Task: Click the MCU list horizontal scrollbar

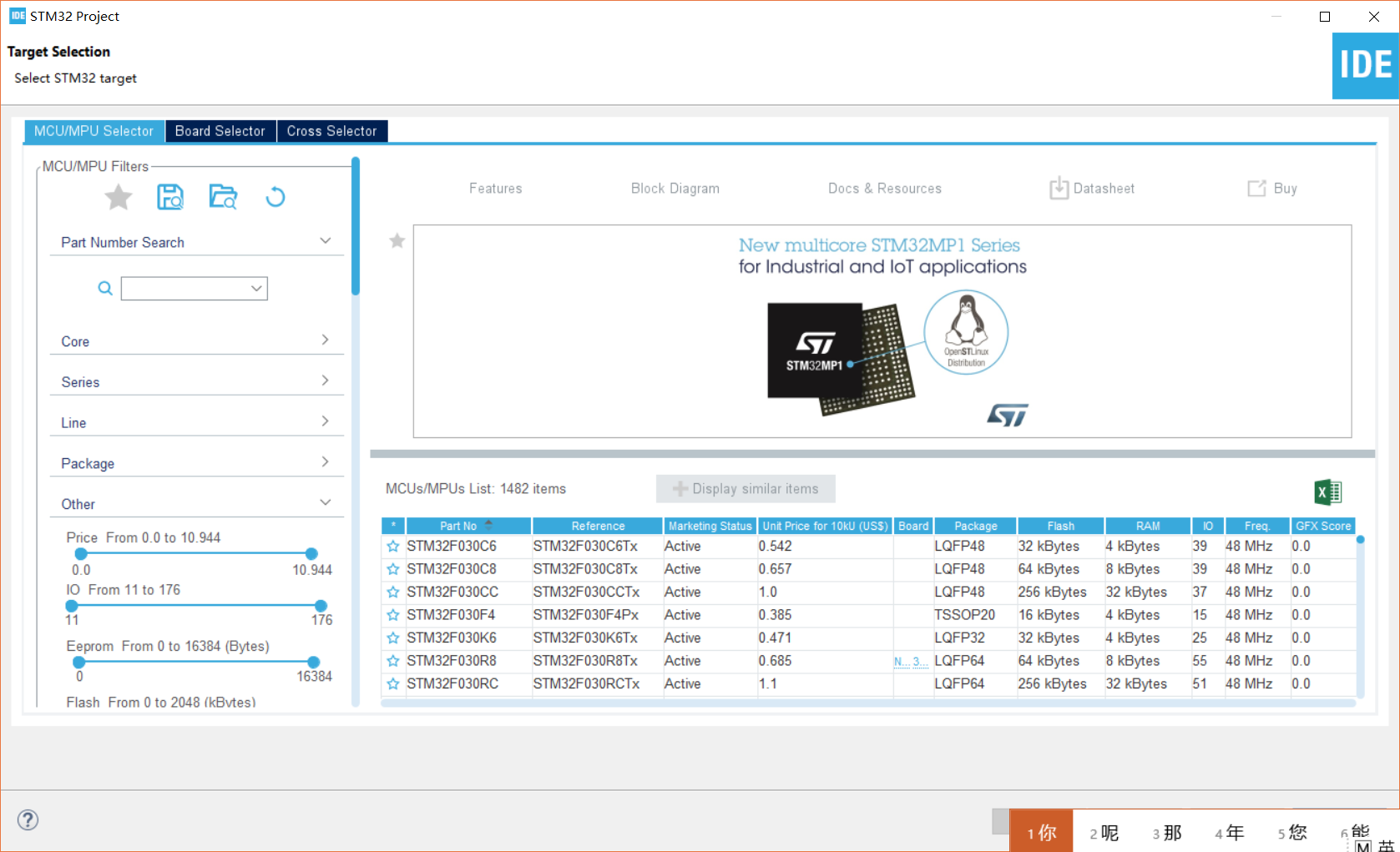Action: click(x=868, y=703)
